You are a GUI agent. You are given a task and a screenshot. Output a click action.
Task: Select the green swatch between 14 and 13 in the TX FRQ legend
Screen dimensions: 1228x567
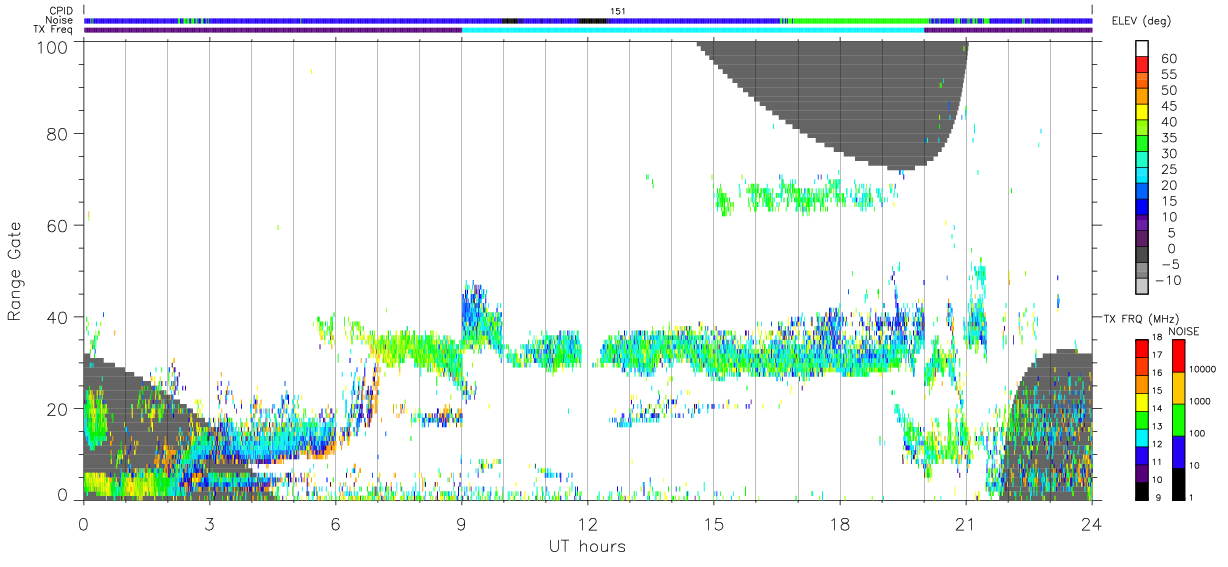pyautogui.click(x=1142, y=420)
